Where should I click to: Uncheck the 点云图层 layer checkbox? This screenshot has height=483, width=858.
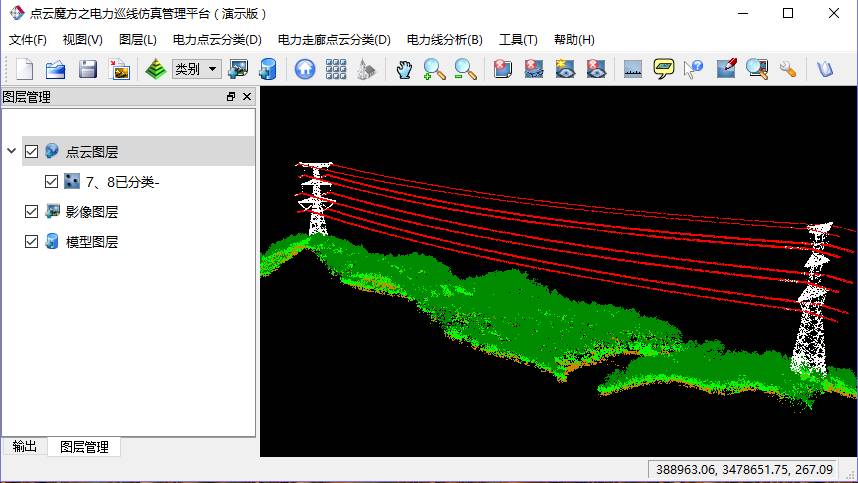(x=32, y=152)
